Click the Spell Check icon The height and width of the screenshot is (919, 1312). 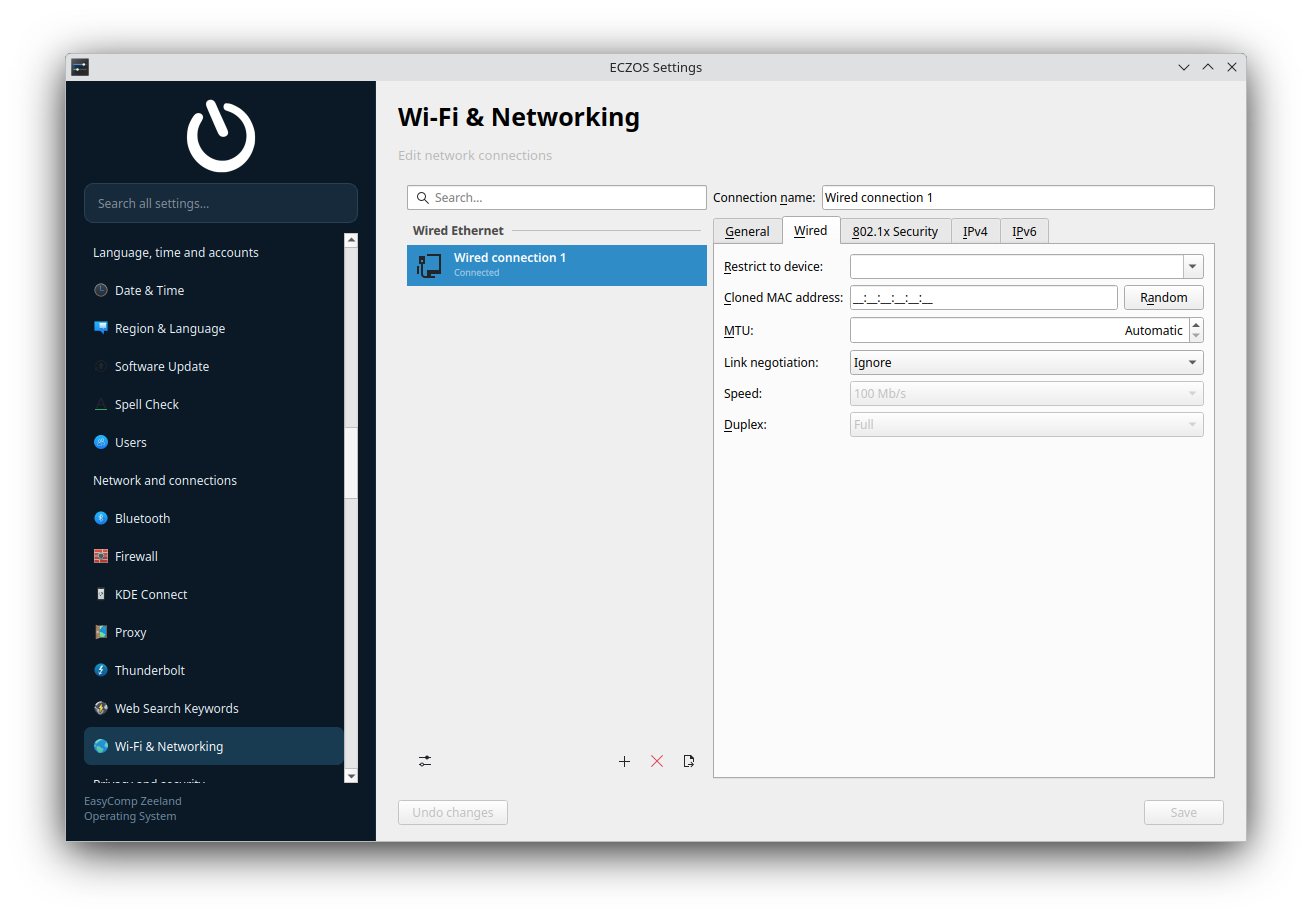point(101,404)
